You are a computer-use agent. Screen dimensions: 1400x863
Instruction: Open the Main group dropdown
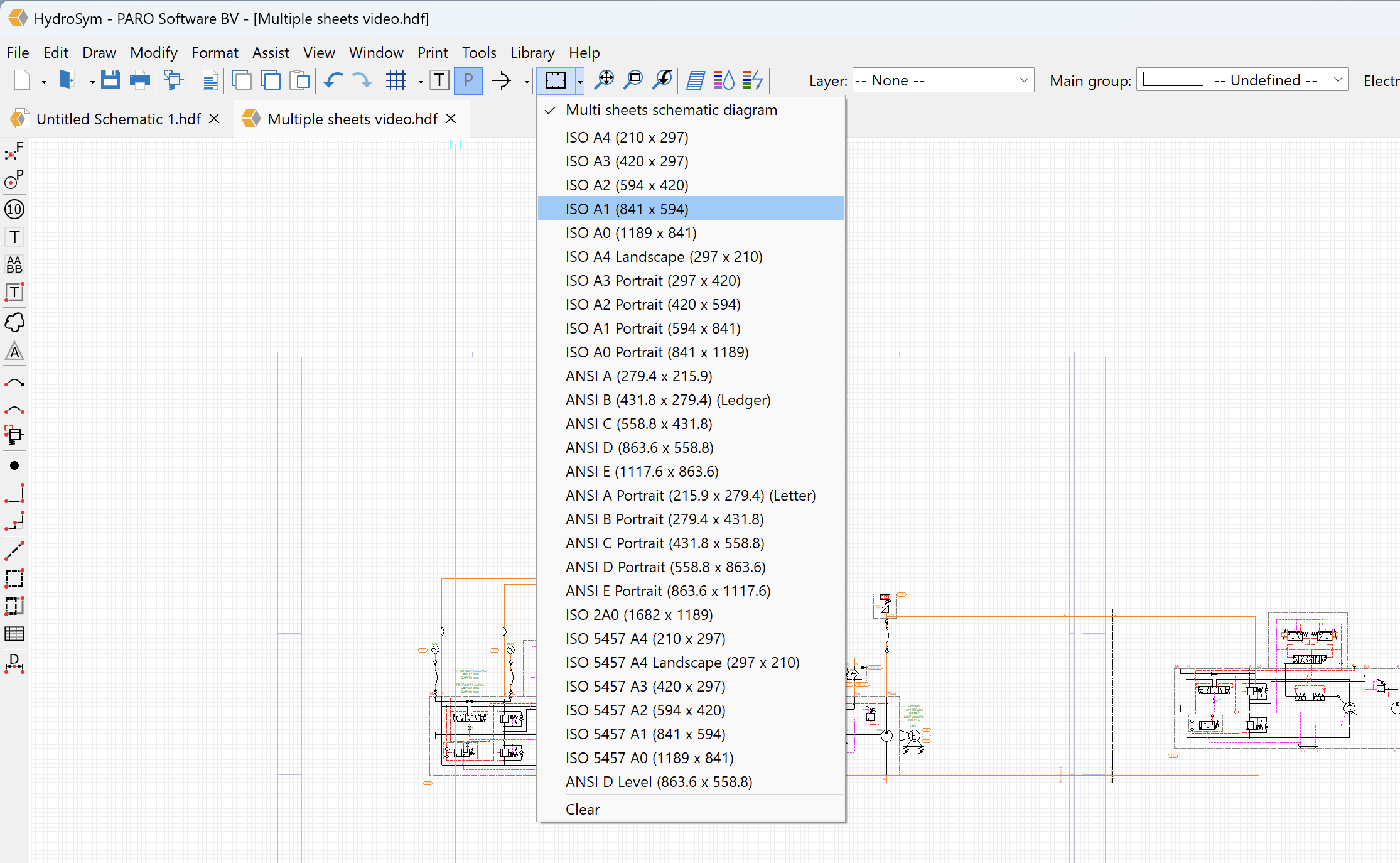click(x=1338, y=80)
